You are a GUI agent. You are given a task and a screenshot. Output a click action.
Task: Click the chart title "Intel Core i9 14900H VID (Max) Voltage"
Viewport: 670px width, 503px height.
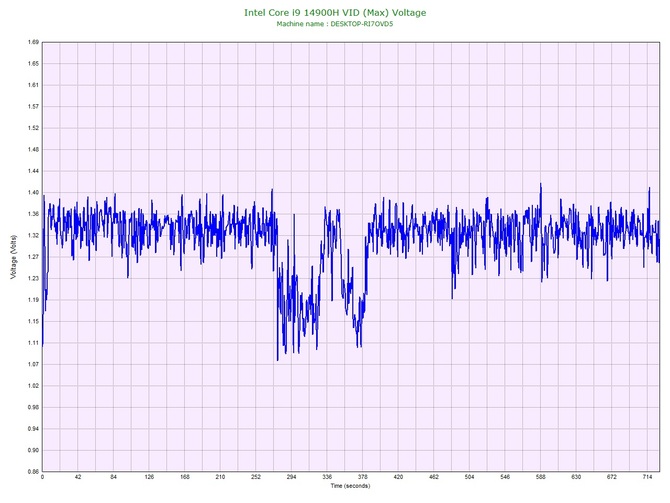click(335, 13)
